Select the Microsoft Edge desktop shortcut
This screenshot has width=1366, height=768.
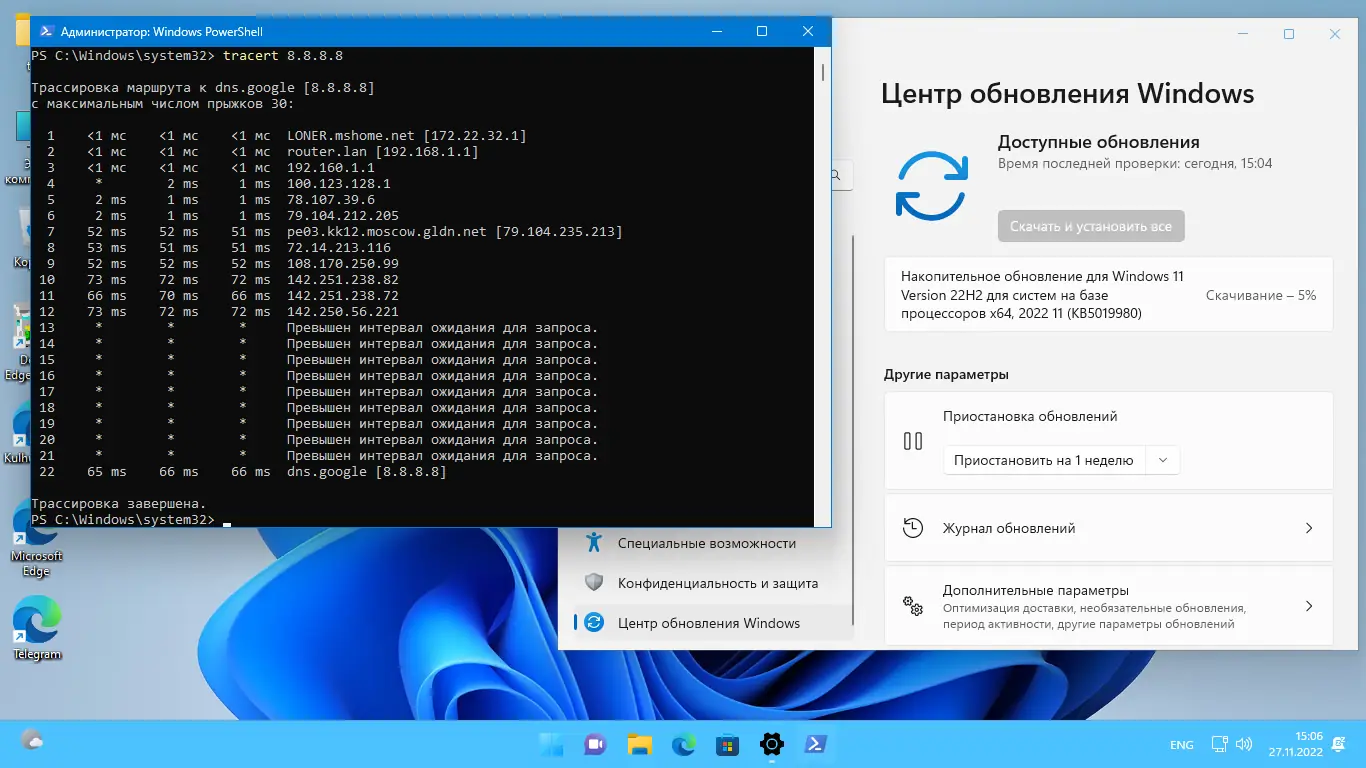(x=37, y=538)
